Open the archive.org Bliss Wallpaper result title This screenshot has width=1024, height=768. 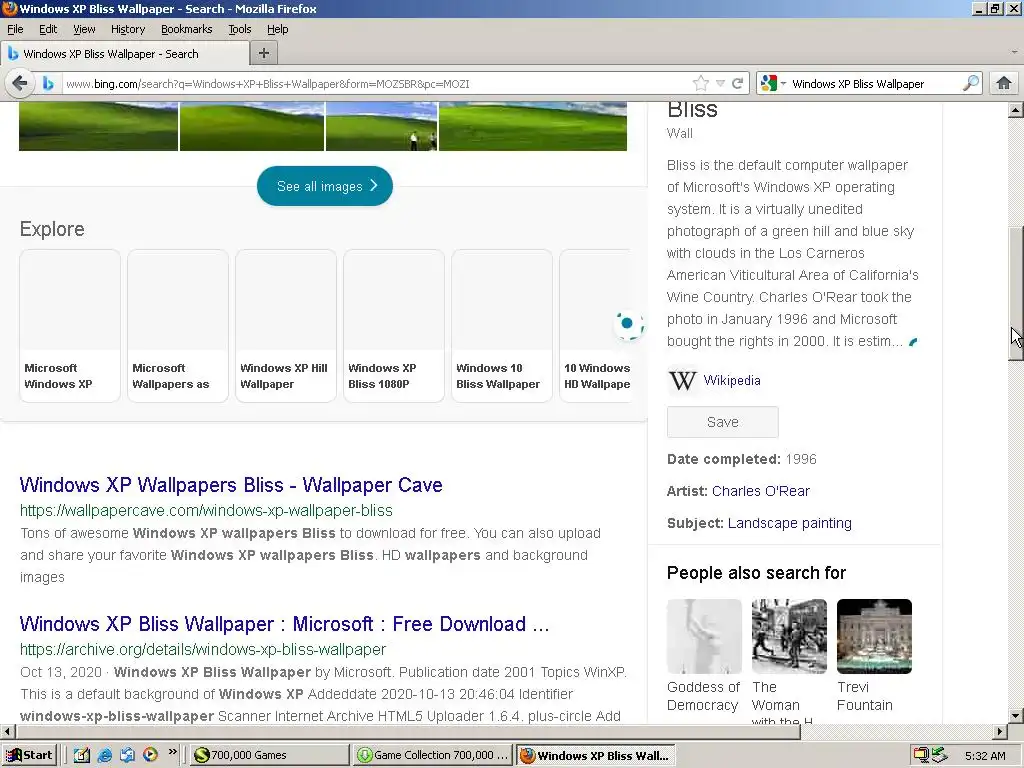pos(284,624)
